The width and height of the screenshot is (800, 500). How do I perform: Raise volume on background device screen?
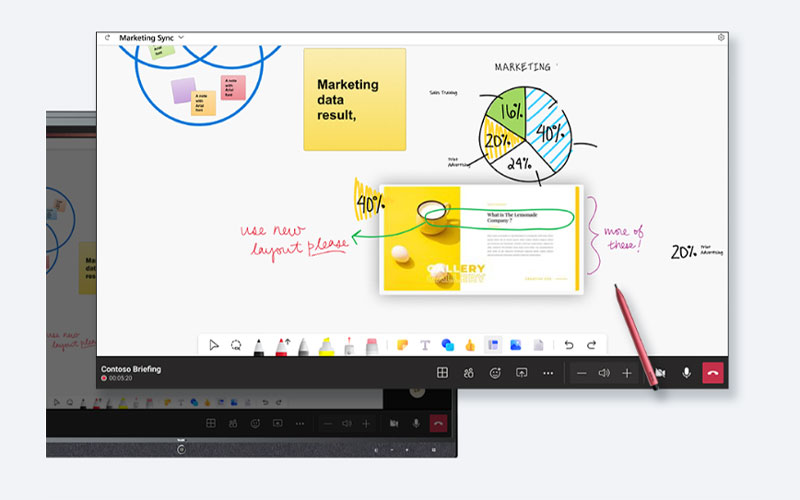366,423
